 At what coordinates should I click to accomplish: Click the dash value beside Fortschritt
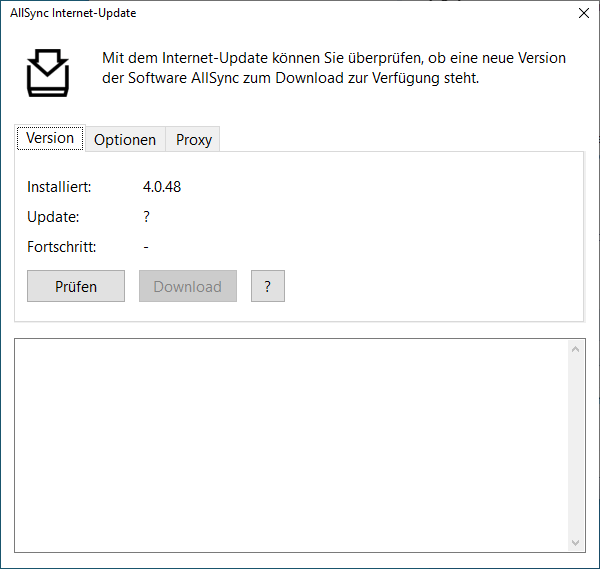click(146, 247)
